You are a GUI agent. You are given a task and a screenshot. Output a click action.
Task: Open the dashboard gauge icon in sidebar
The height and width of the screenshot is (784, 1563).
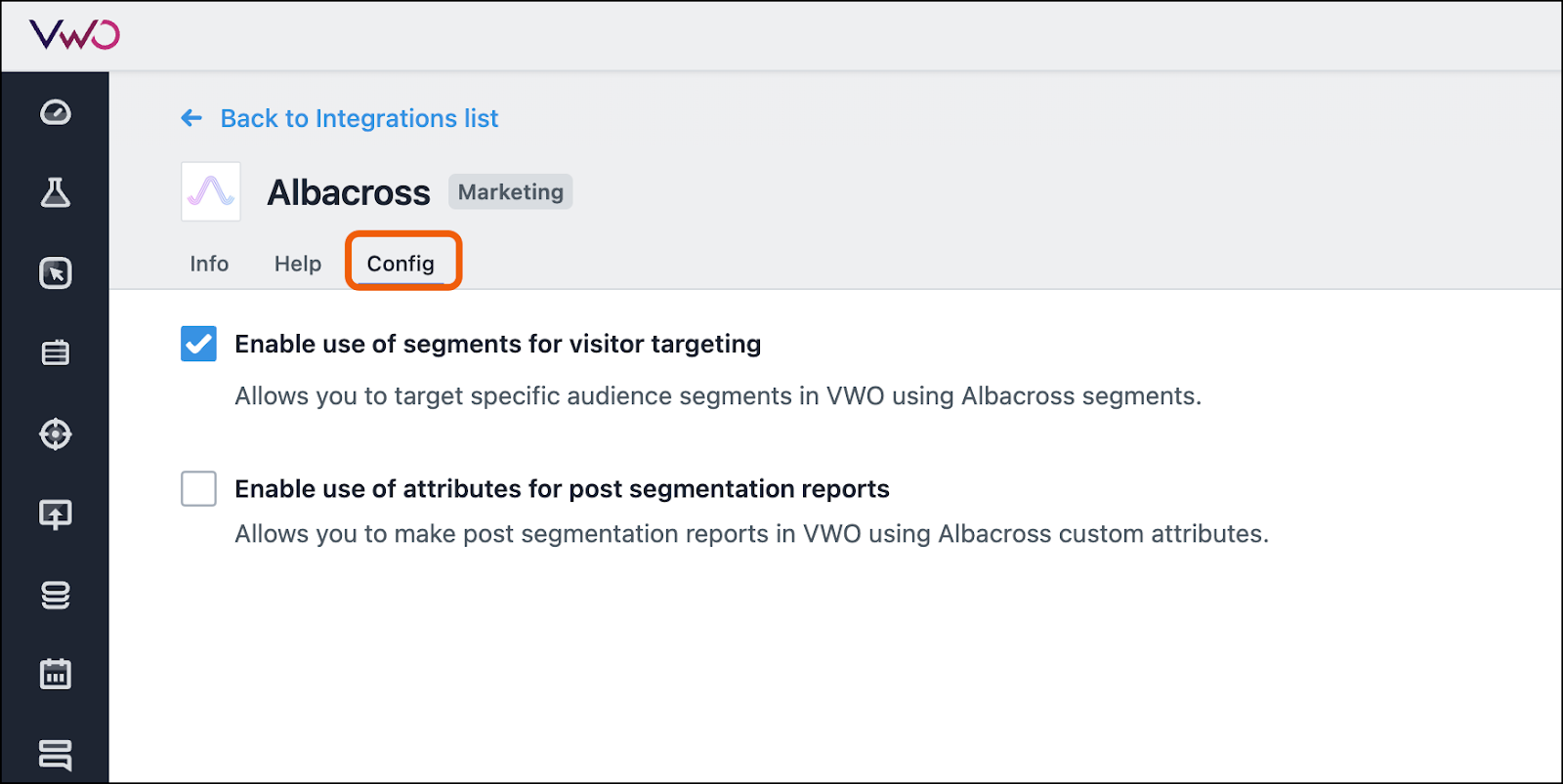pos(56,112)
